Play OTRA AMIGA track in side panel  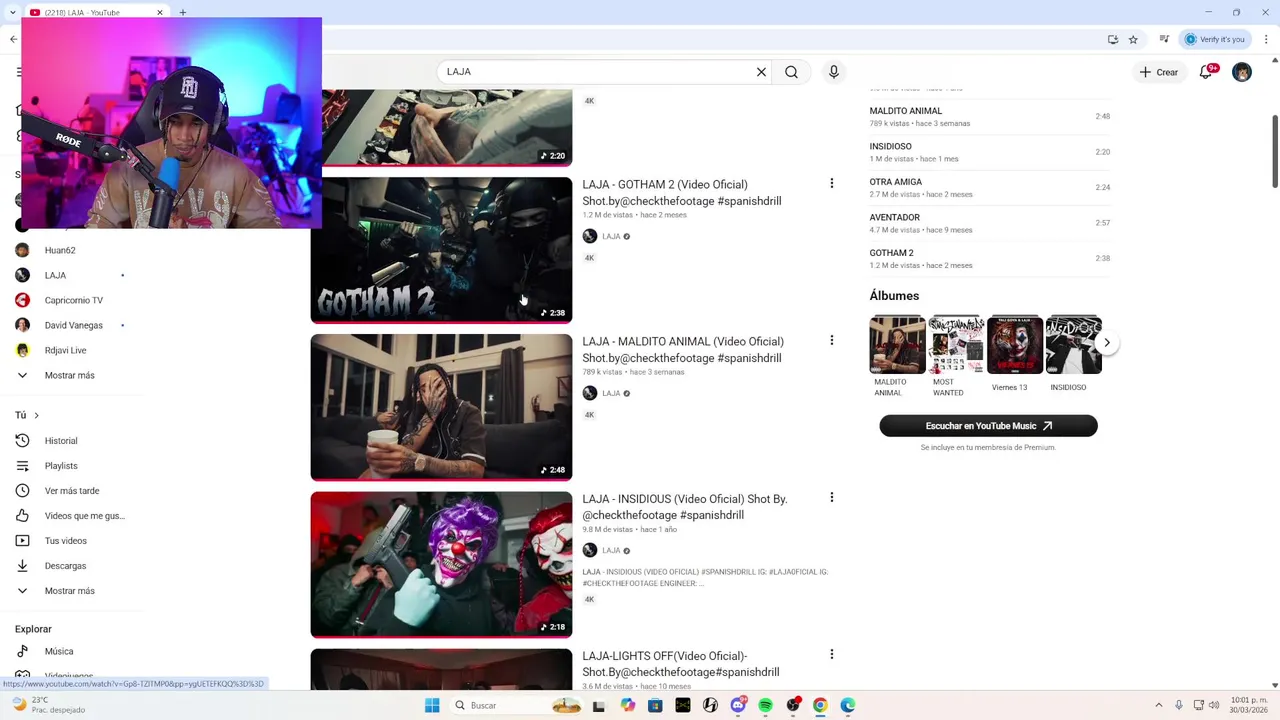point(990,187)
